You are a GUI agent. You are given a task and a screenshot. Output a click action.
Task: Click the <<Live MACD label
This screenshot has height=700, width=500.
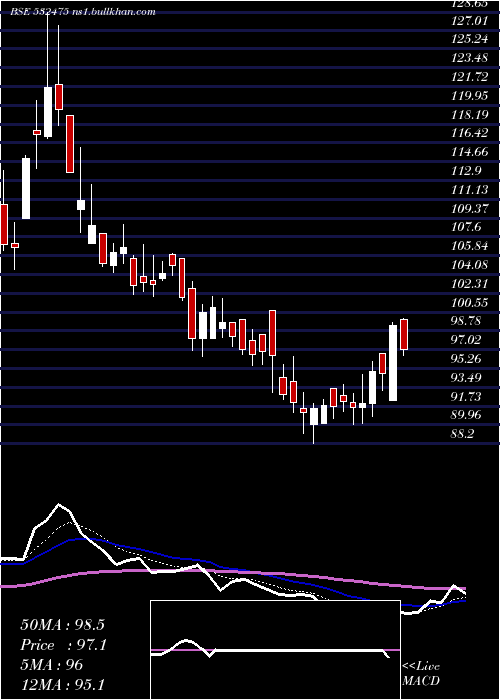click(x=421, y=673)
